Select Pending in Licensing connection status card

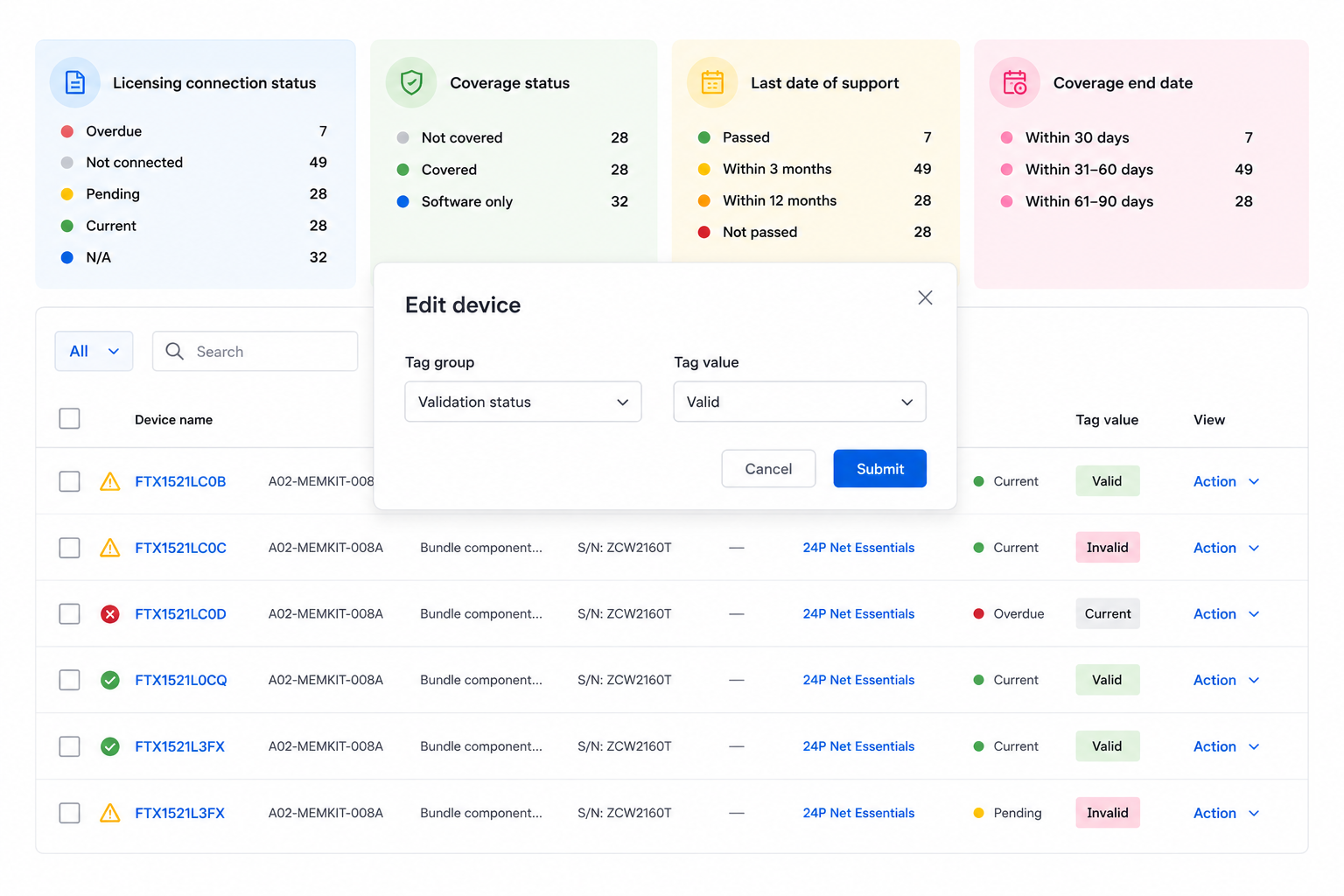(x=194, y=194)
